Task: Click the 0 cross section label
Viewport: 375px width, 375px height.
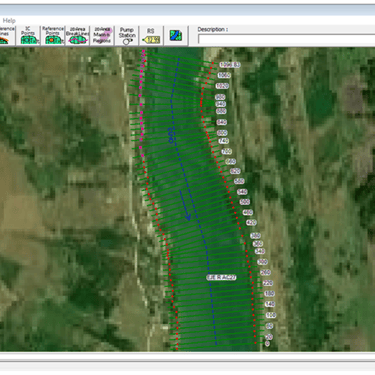Action: [x=267, y=344]
